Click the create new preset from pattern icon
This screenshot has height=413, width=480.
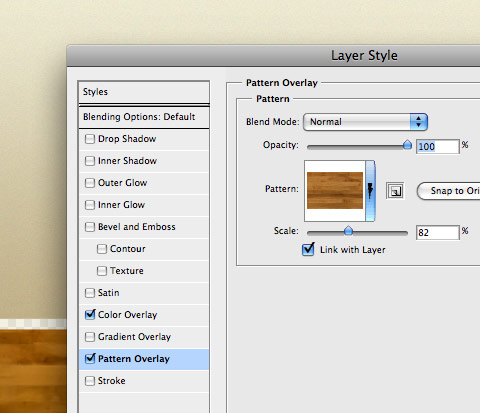(x=395, y=191)
